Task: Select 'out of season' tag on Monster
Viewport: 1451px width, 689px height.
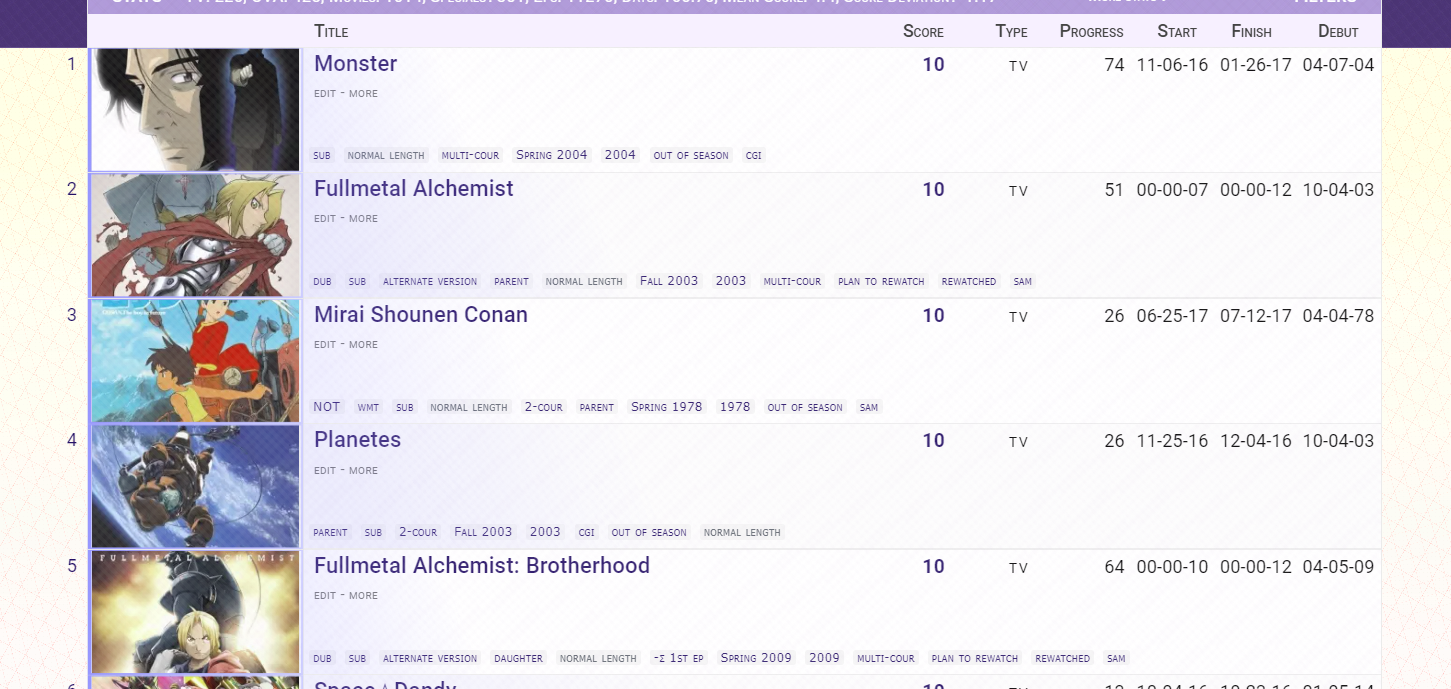Action: point(691,155)
